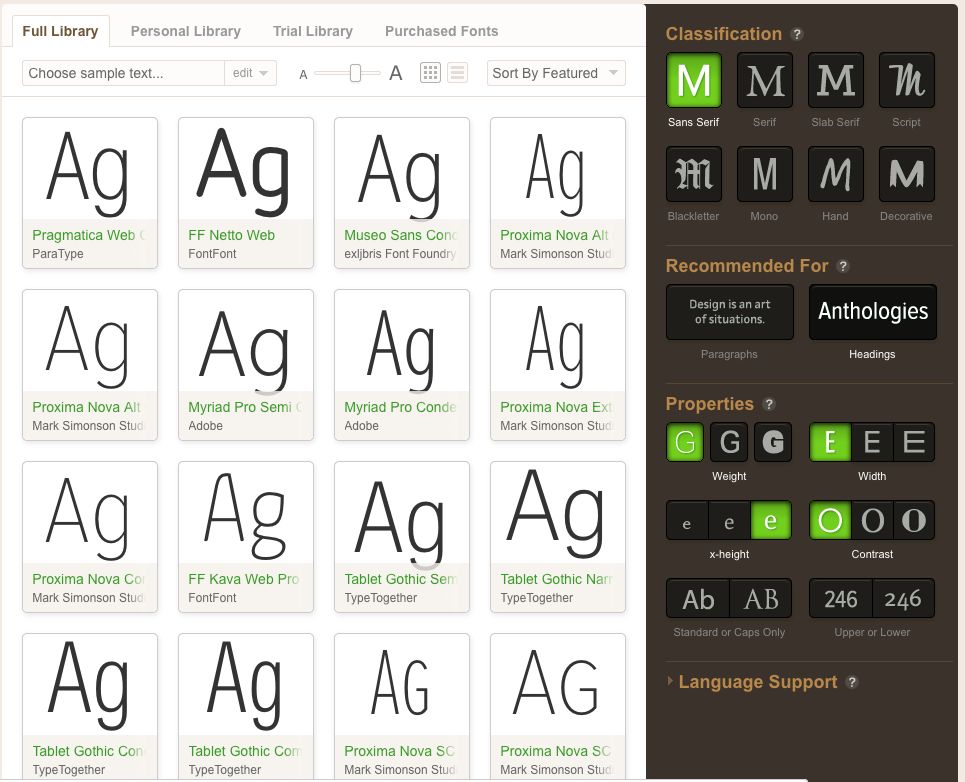Open Classification help question mark

click(797, 34)
